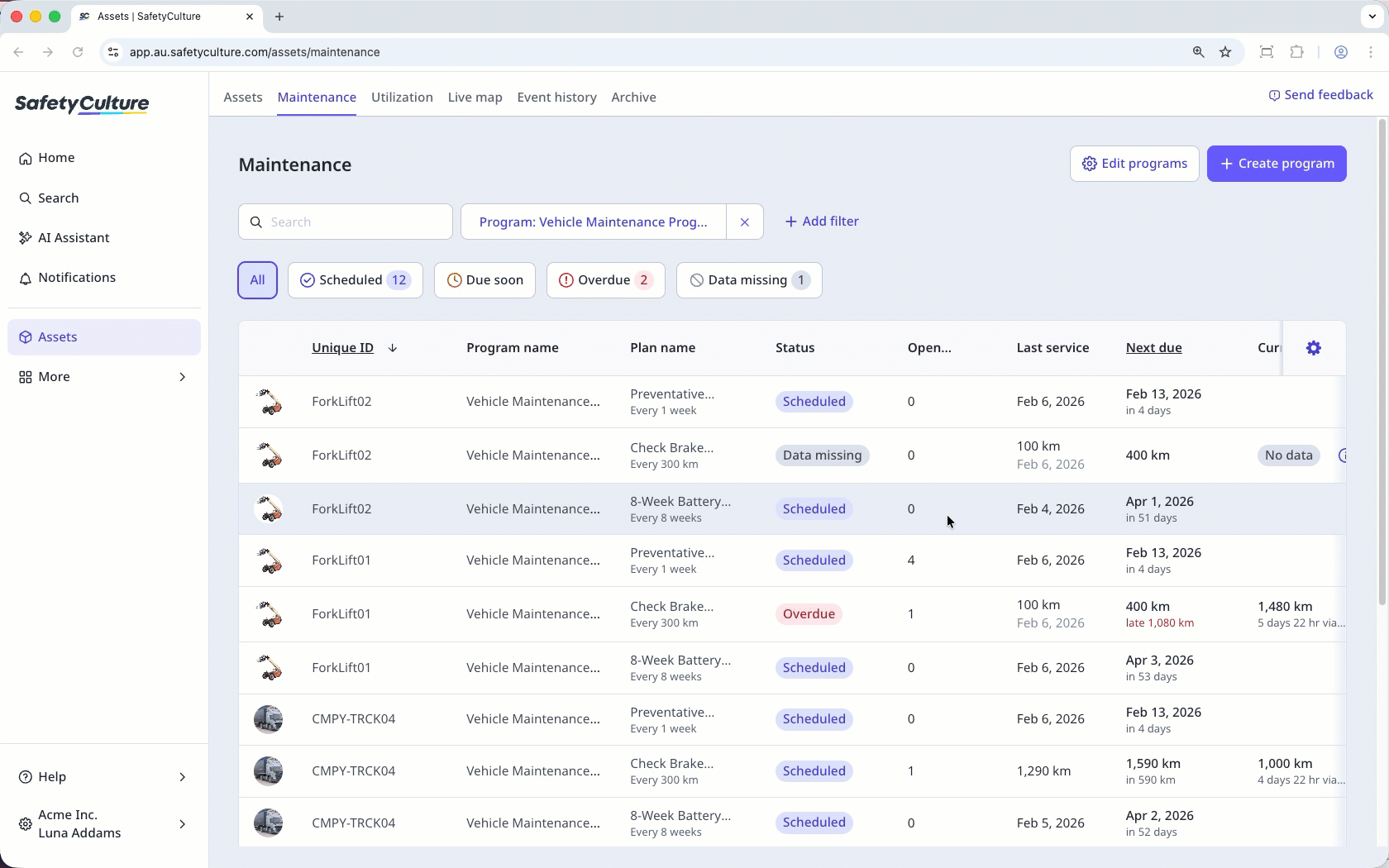Click ForkLift01 Check Brake plan name

(671, 607)
